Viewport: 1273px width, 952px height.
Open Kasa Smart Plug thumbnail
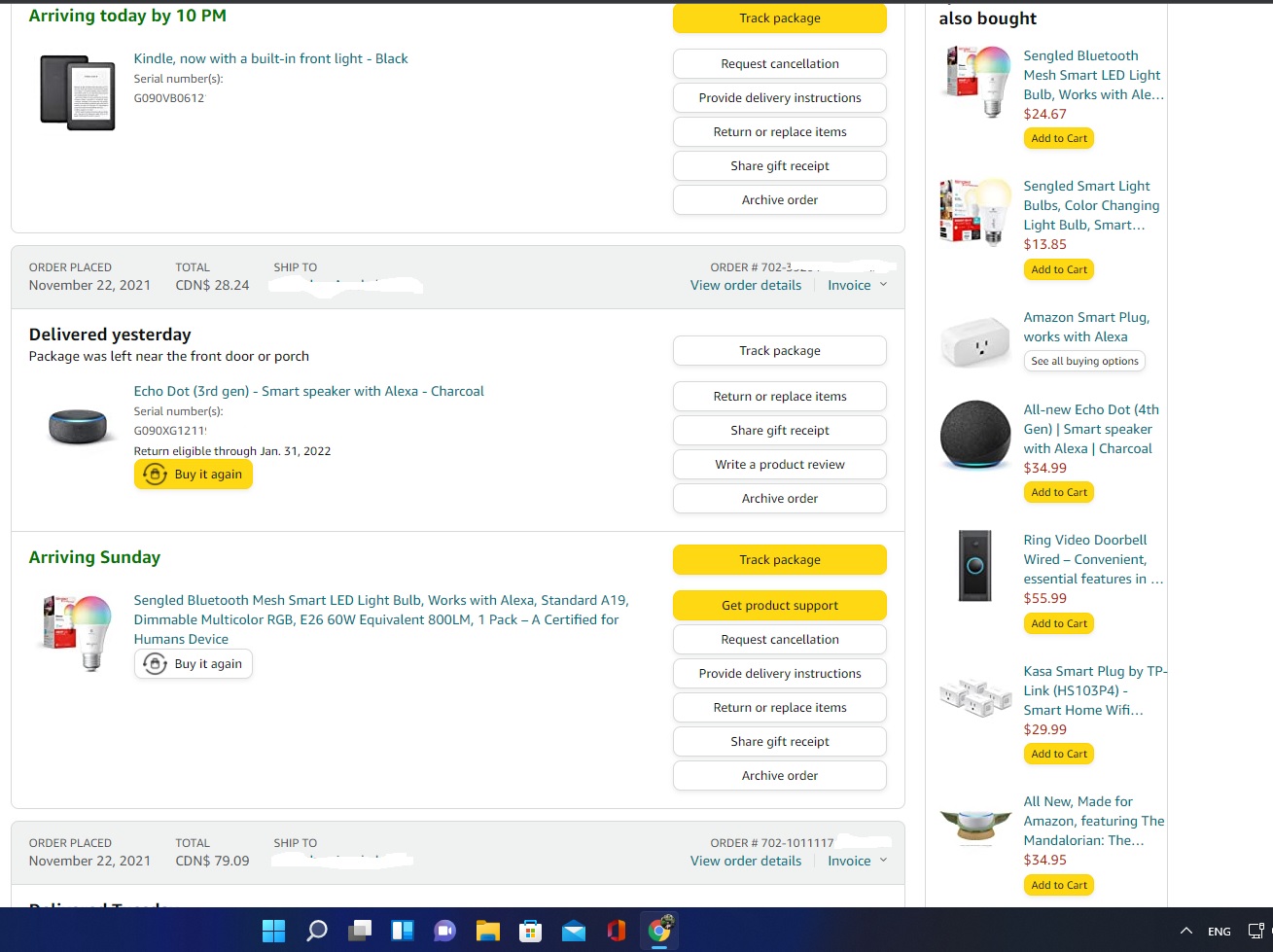pos(975,697)
